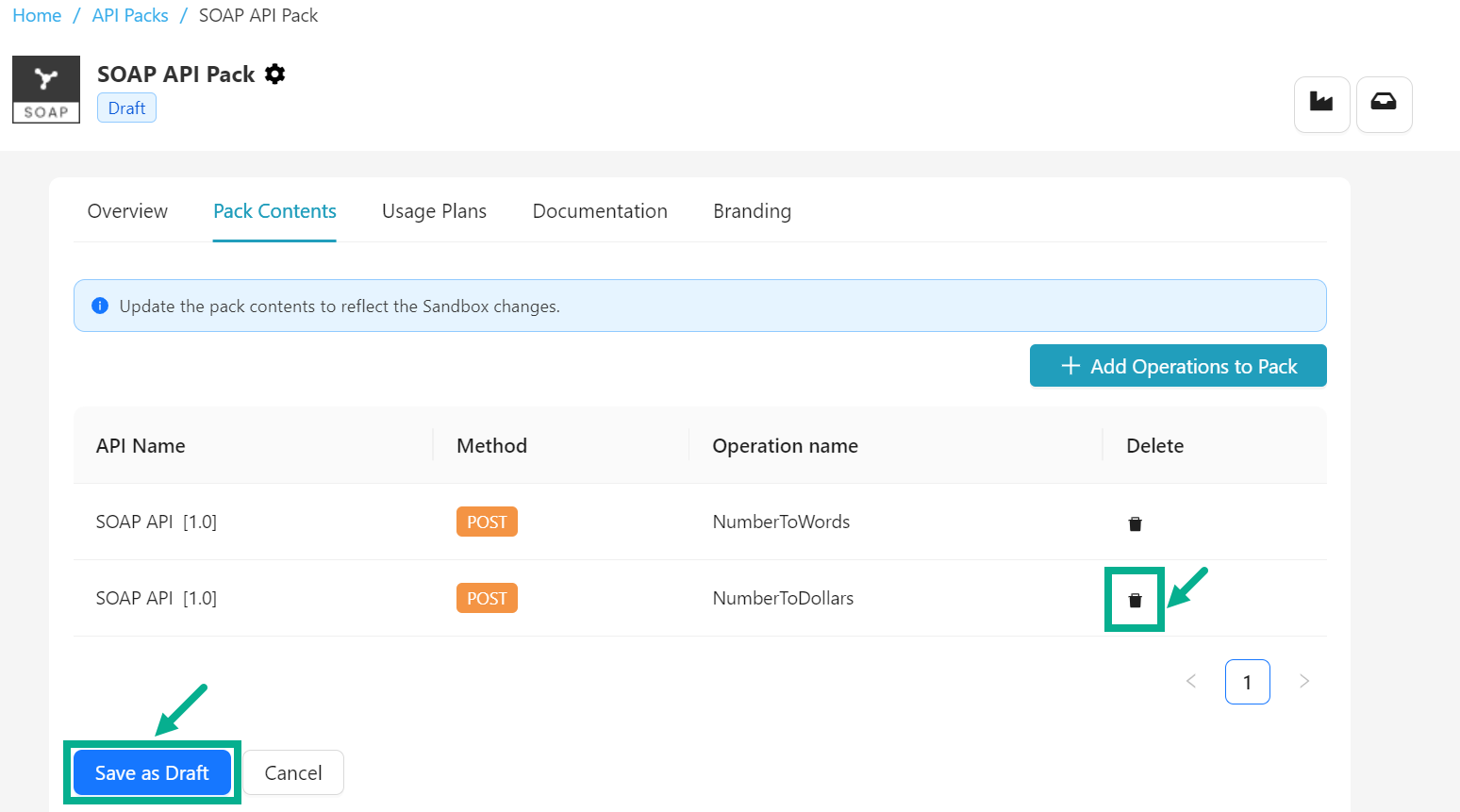Click Add Operations to Pack button

(1178, 366)
